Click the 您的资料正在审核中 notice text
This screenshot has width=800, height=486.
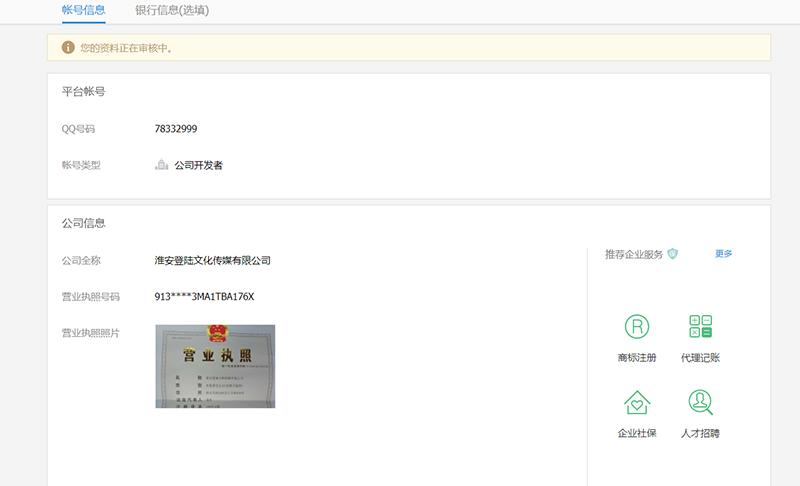pos(127,48)
